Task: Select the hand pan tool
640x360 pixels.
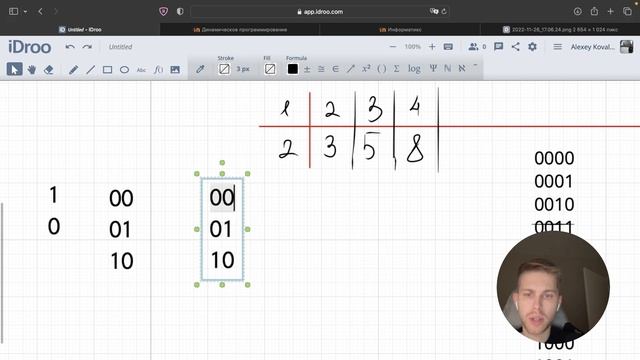Action: (31, 69)
